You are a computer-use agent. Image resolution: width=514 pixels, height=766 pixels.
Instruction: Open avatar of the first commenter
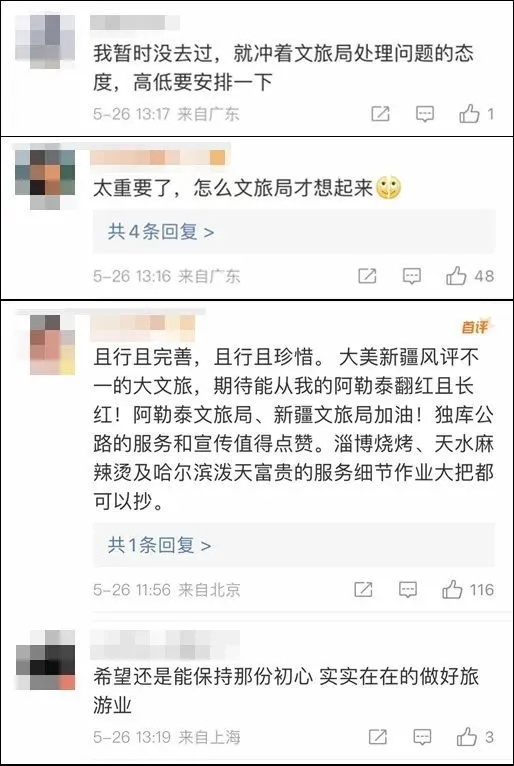tap(45, 41)
